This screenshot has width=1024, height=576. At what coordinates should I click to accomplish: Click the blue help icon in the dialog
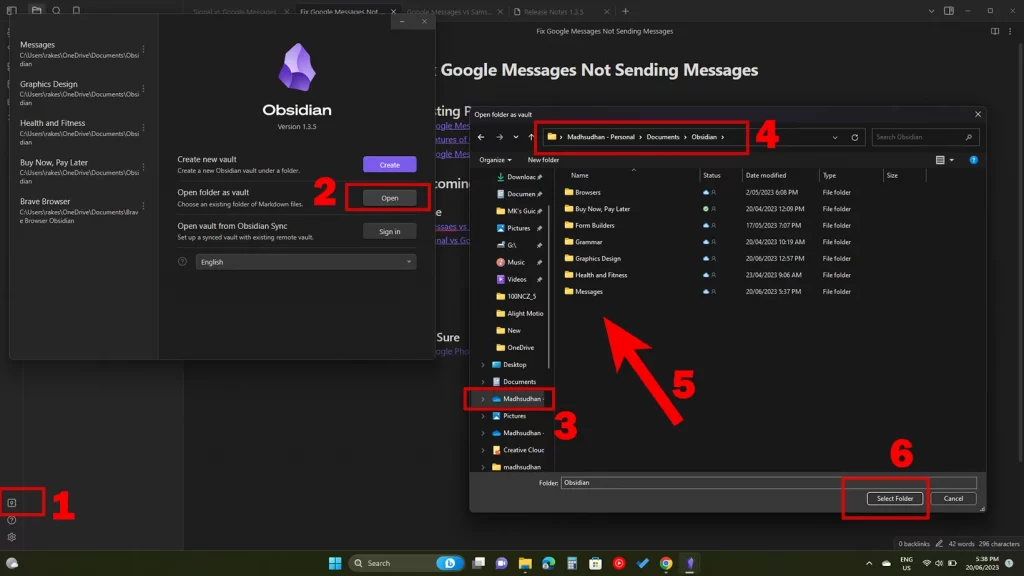pyautogui.click(x=972, y=160)
